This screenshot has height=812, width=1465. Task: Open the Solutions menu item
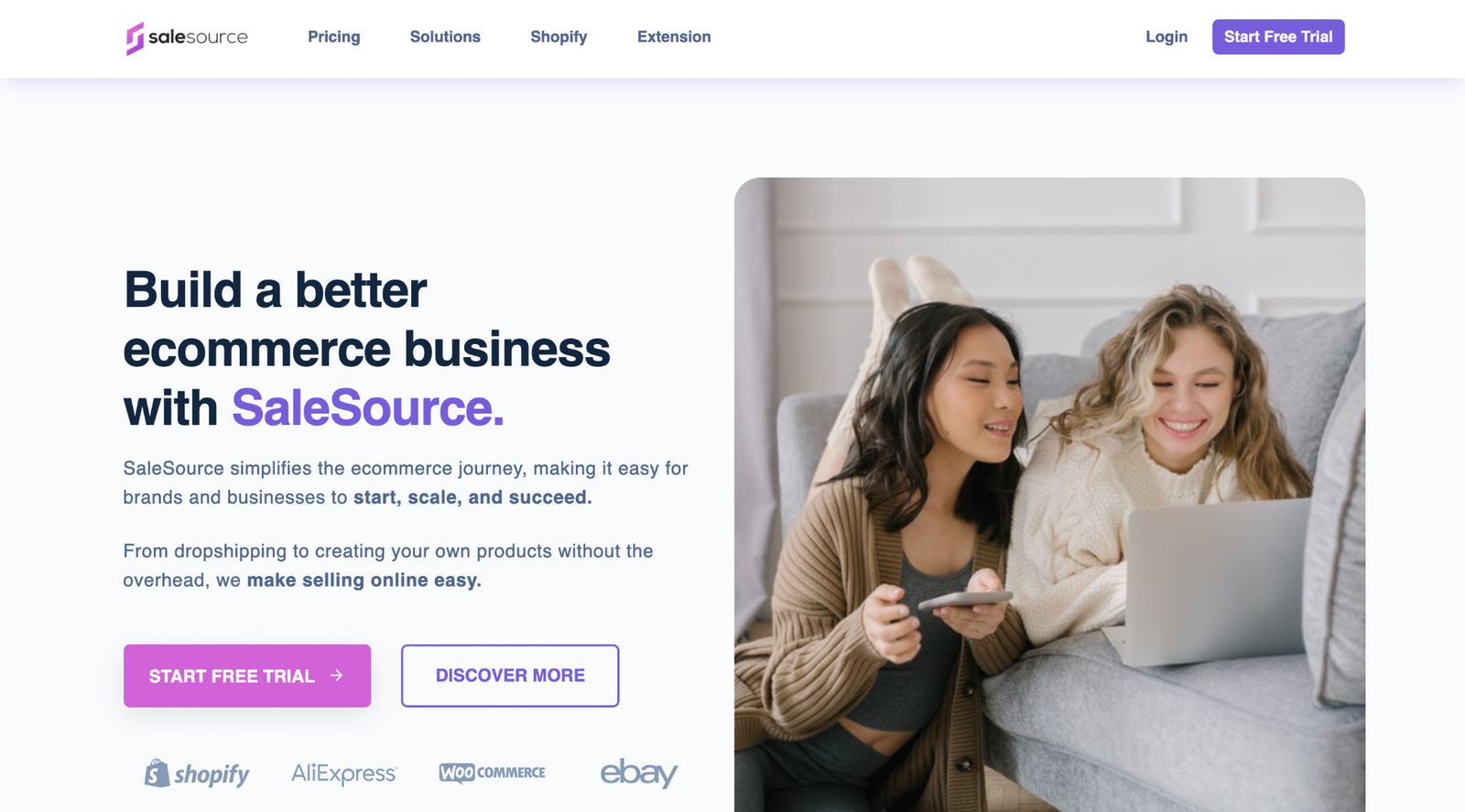(x=445, y=37)
